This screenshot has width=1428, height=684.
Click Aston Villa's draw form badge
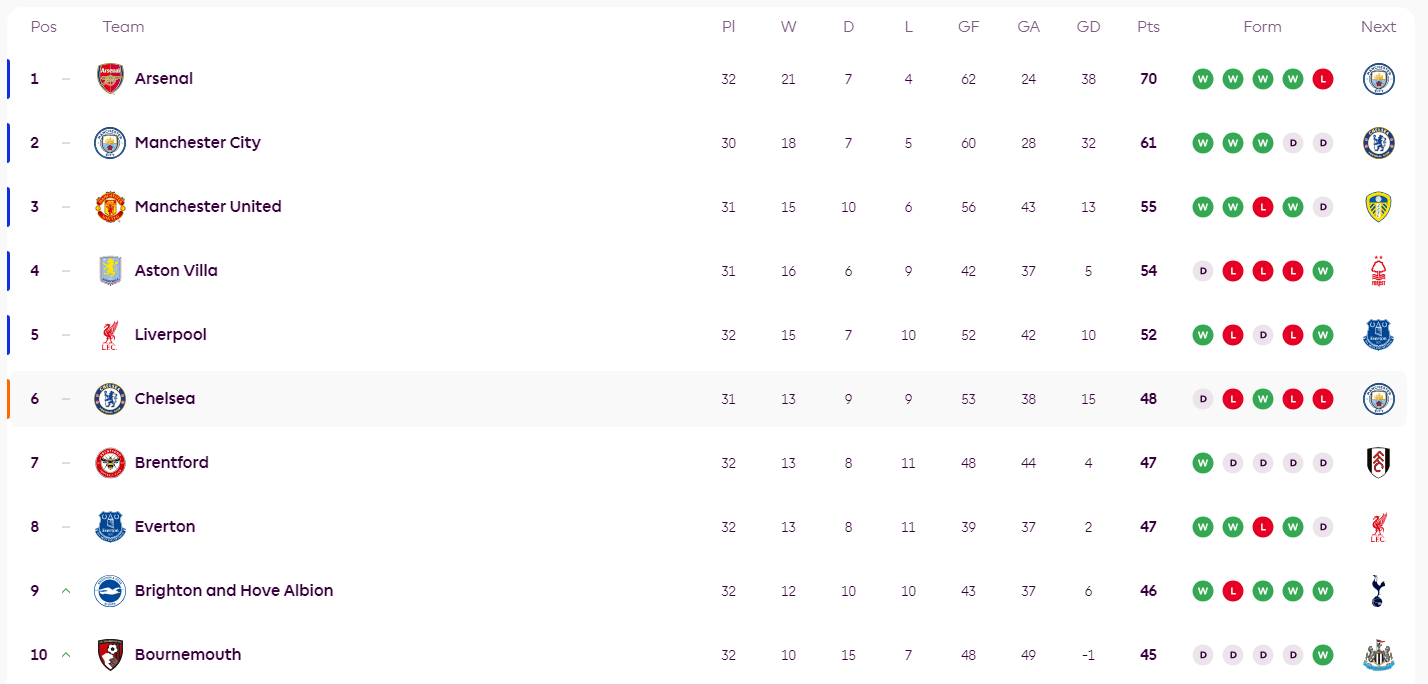click(x=1203, y=271)
